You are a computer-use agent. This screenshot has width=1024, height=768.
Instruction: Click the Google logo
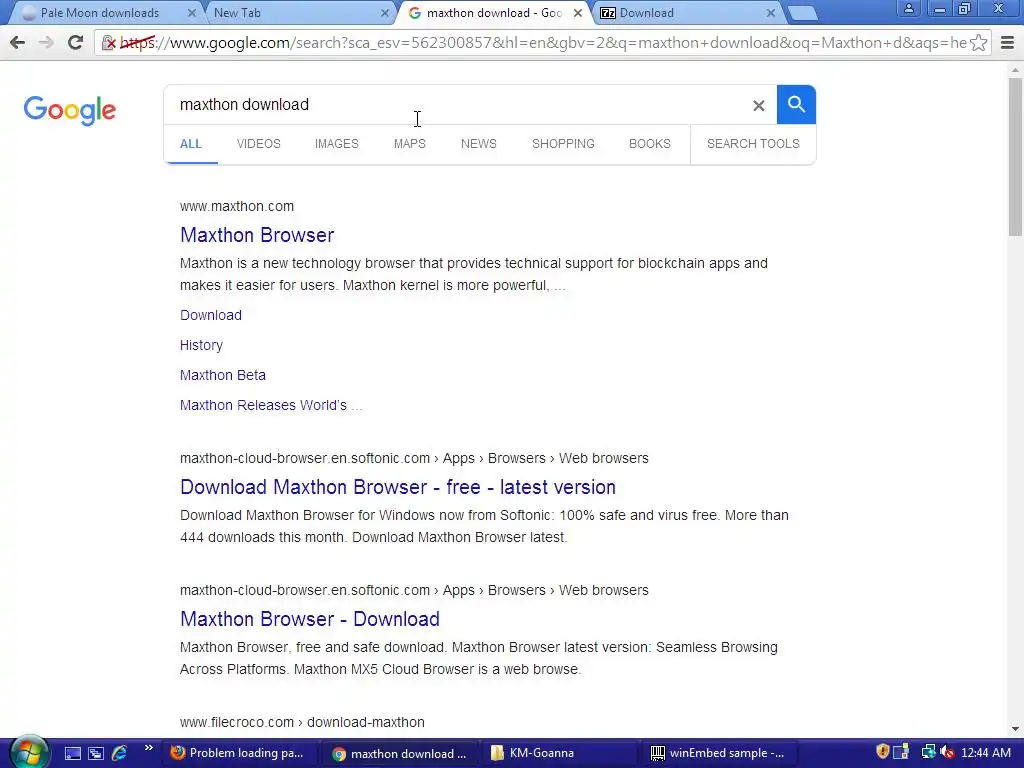click(x=70, y=111)
